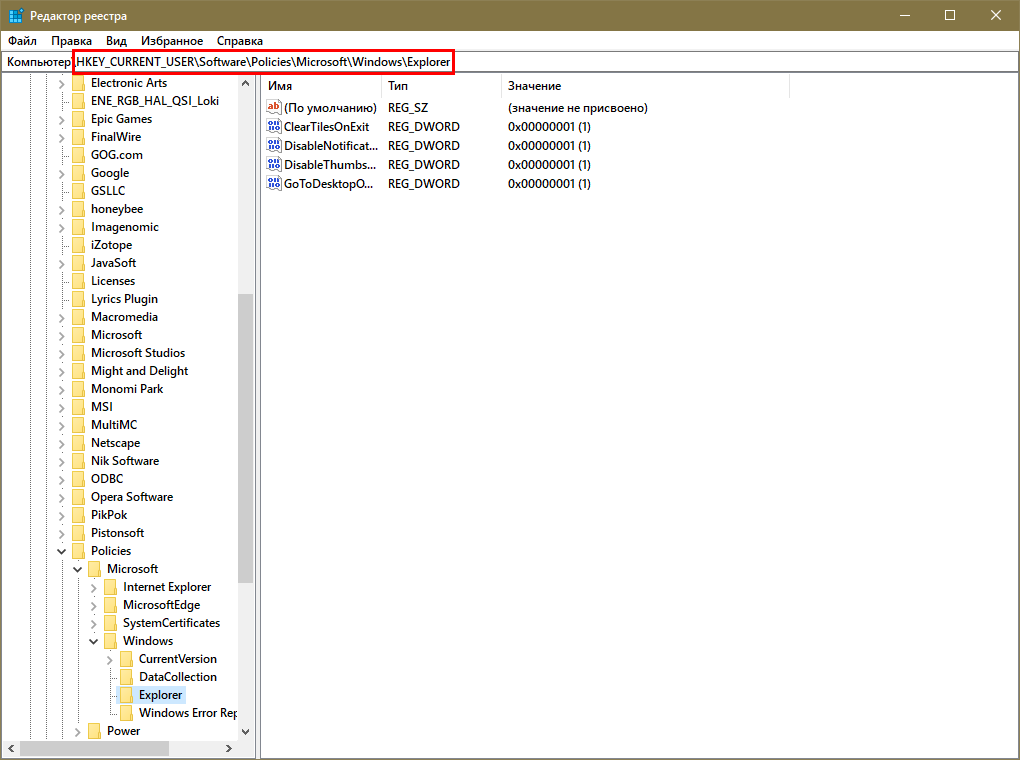Click the default string value icon
Viewport: 1020px width, 760px height.
275,108
